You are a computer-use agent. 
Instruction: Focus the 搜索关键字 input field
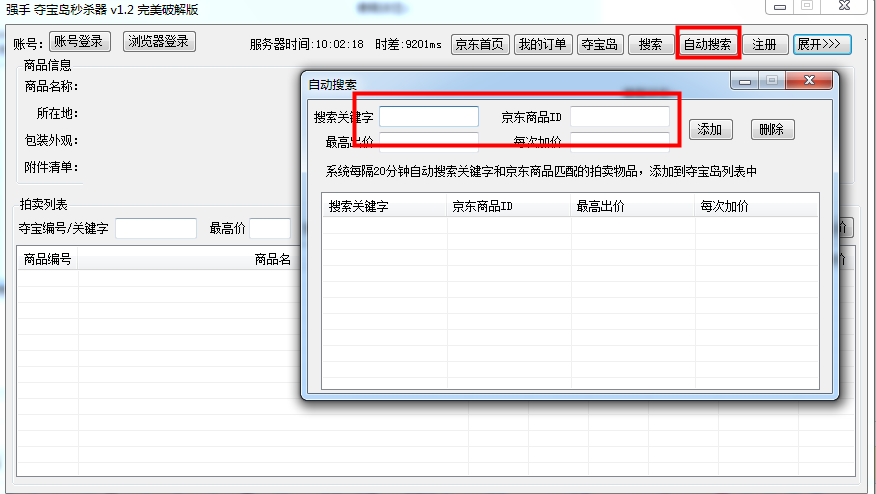click(x=429, y=117)
